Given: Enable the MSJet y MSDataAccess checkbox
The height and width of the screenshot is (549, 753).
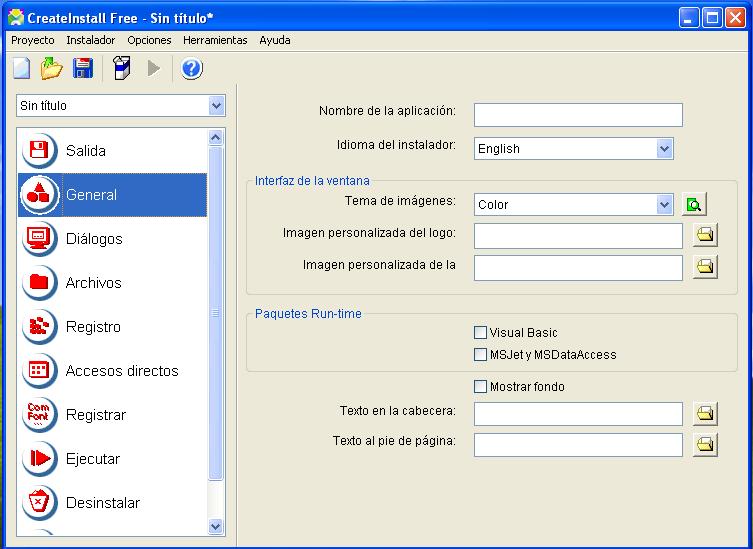Looking at the screenshot, I should 480,354.
